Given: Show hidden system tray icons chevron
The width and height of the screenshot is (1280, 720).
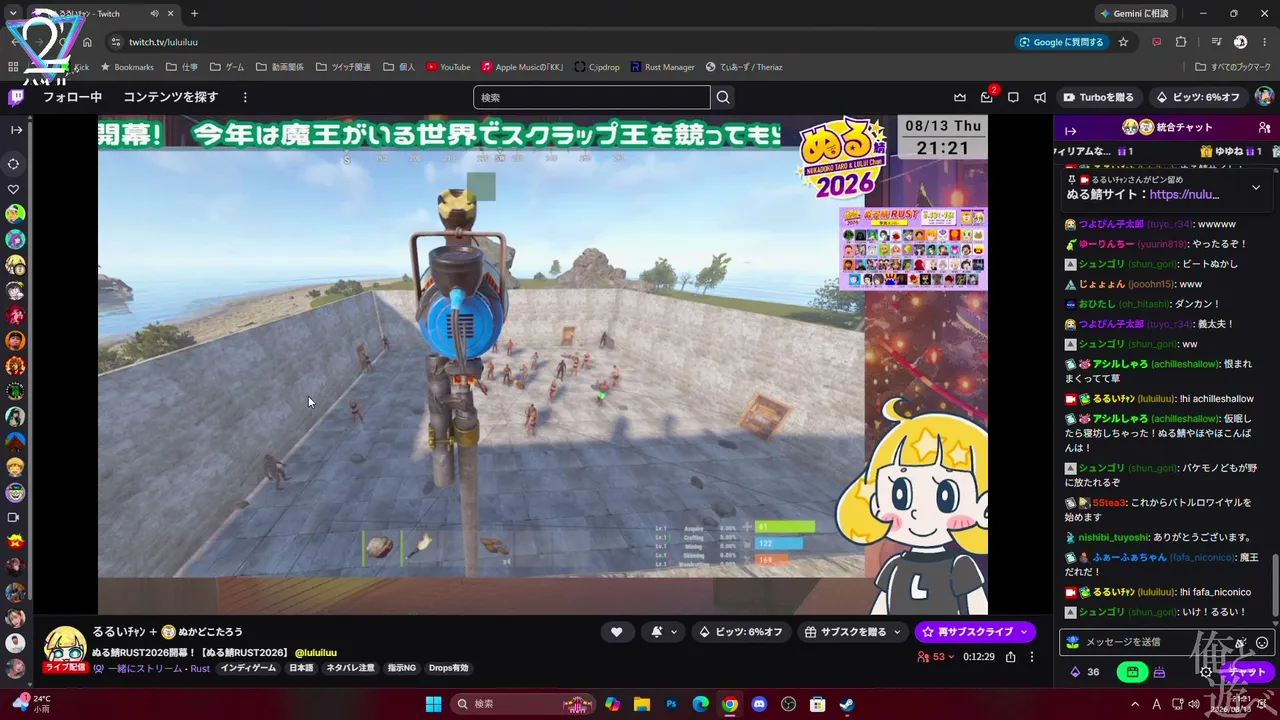Looking at the screenshot, I should tap(1137, 704).
